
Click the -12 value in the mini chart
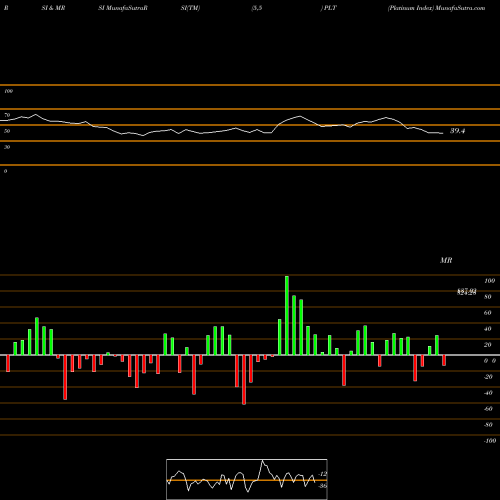323,474
